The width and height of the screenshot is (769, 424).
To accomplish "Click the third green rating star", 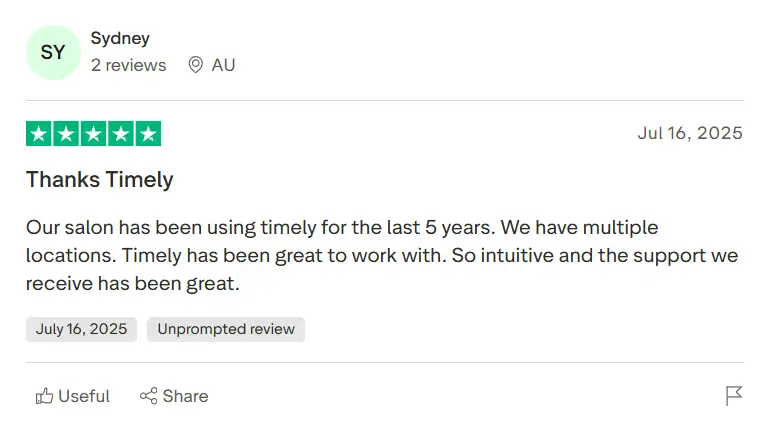I will [93, 134].
